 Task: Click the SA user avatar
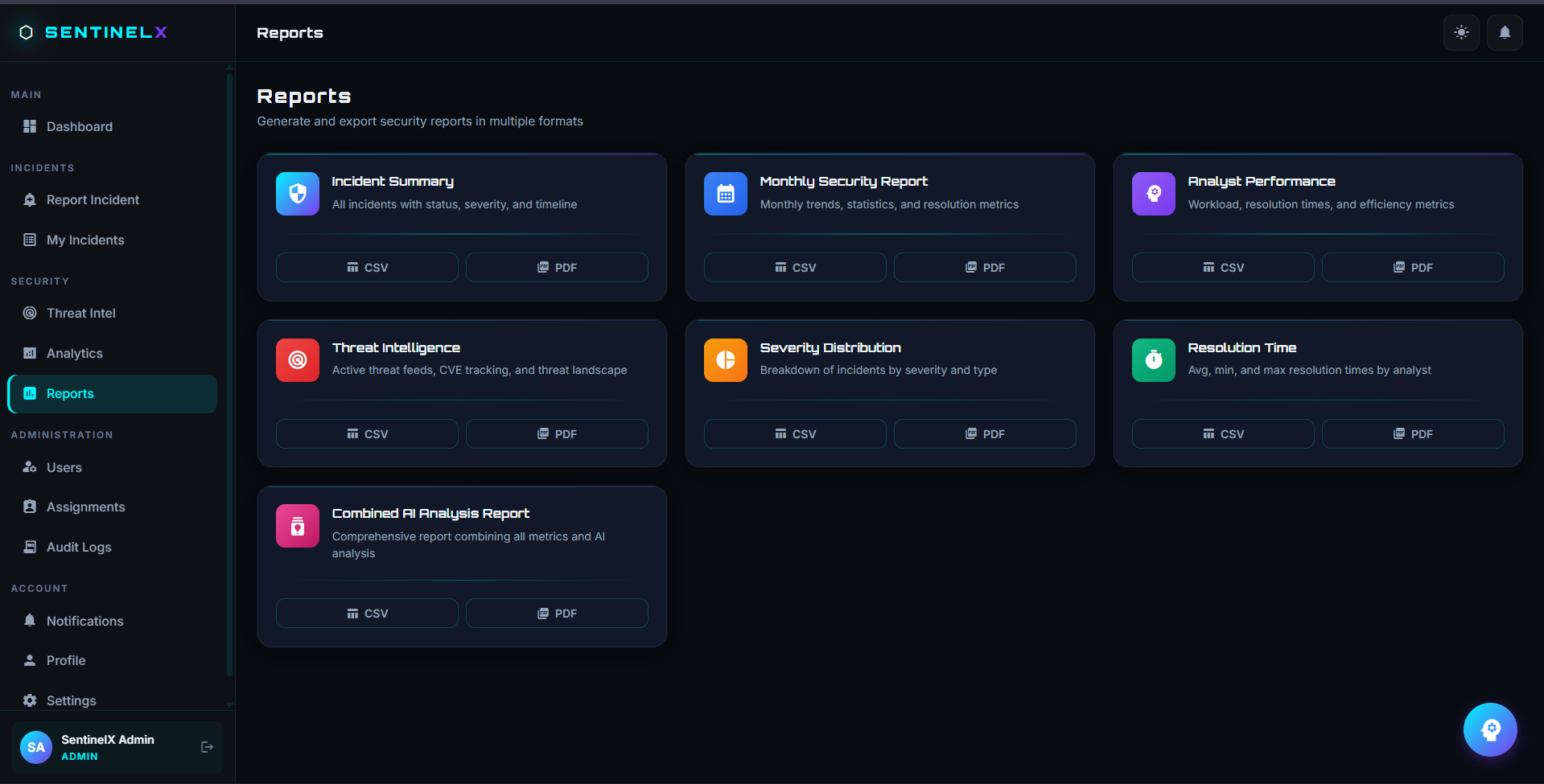(x=36, y=747)
